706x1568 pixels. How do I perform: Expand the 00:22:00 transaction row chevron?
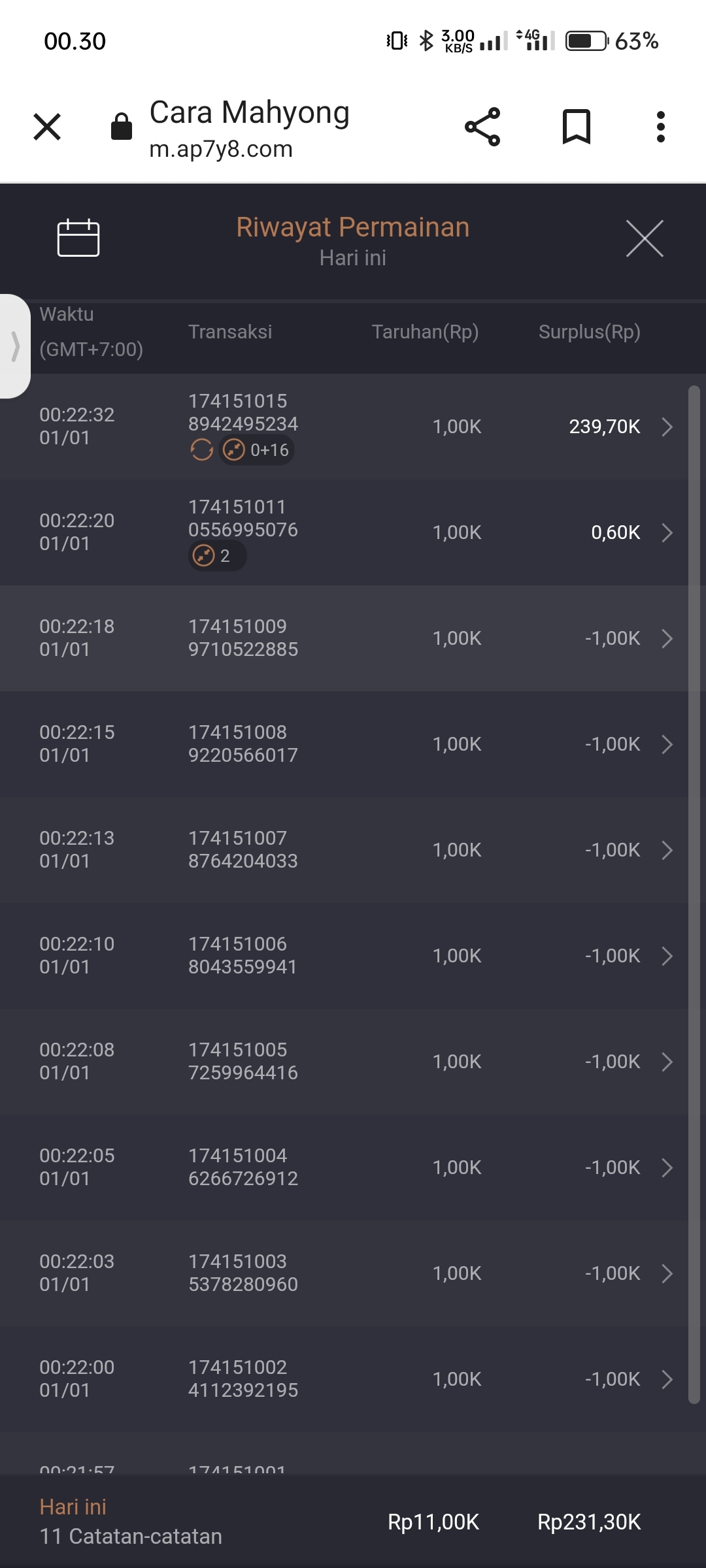[667, 1379]
